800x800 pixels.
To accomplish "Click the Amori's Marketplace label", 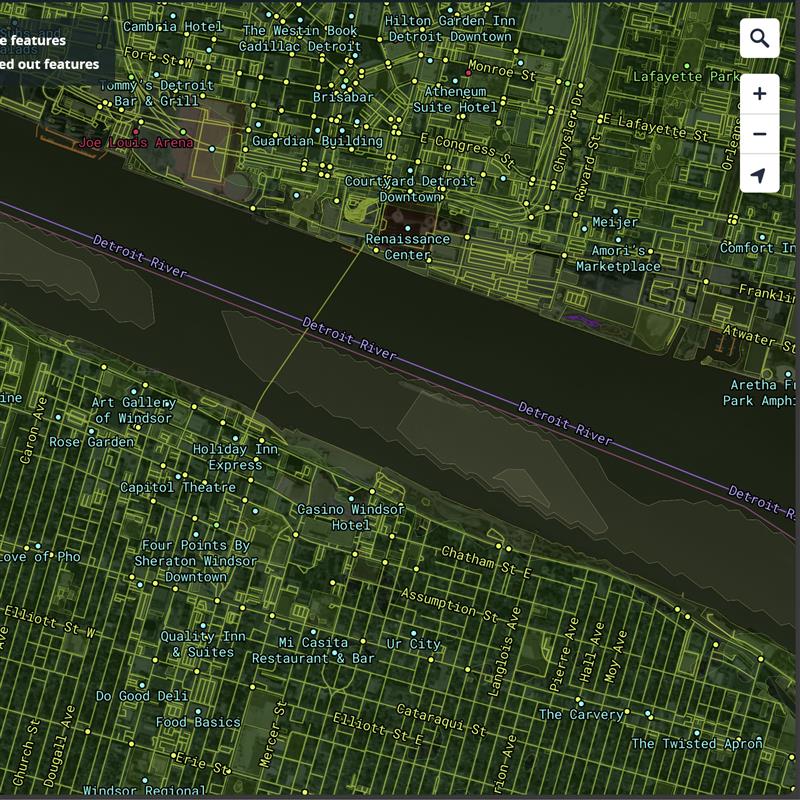I will pyautogui.click(x=618, y=259).
